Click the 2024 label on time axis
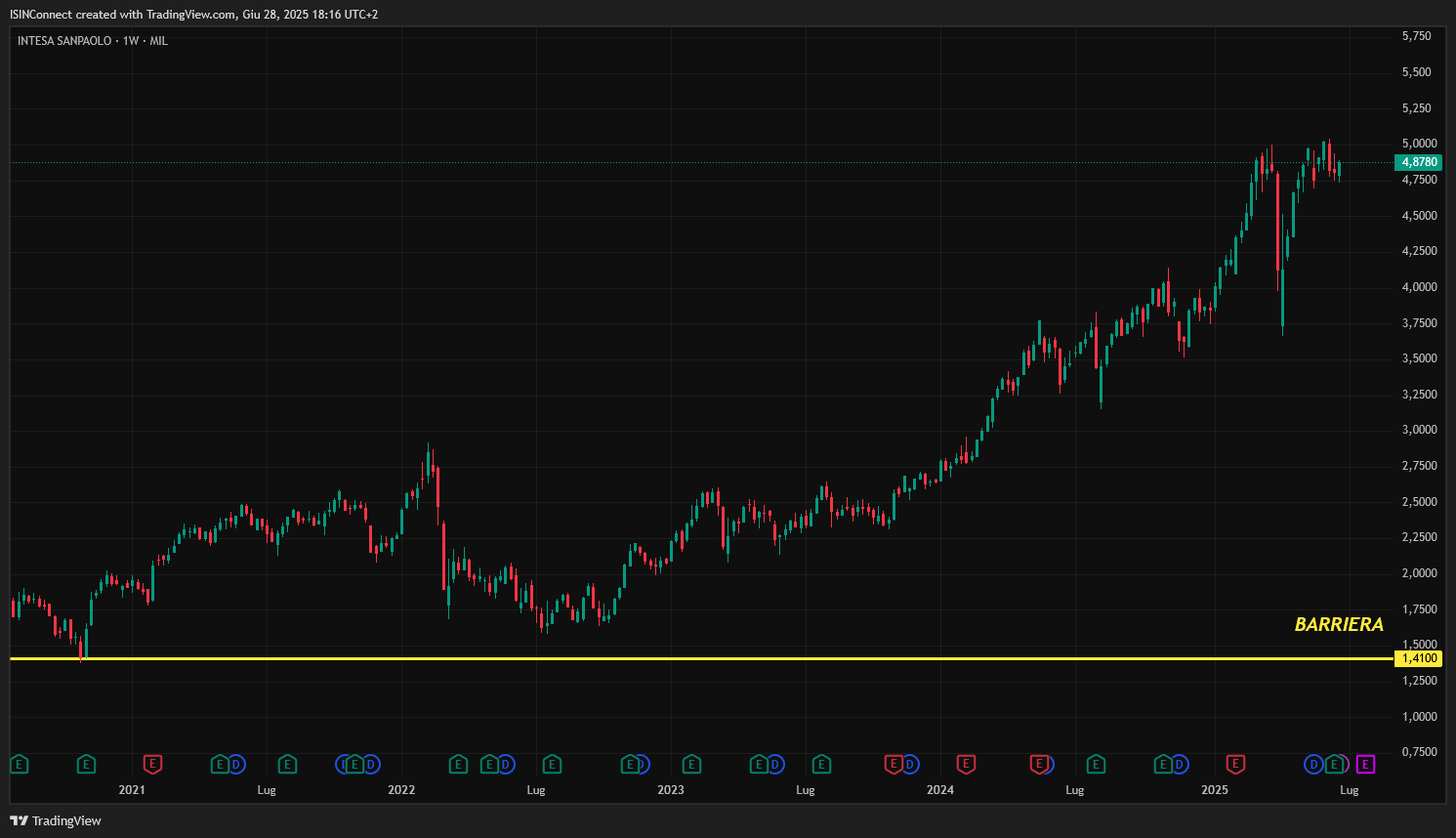The height and width of the screenshot is (838, 1456). pyautogui.click(x=940, y=790)
